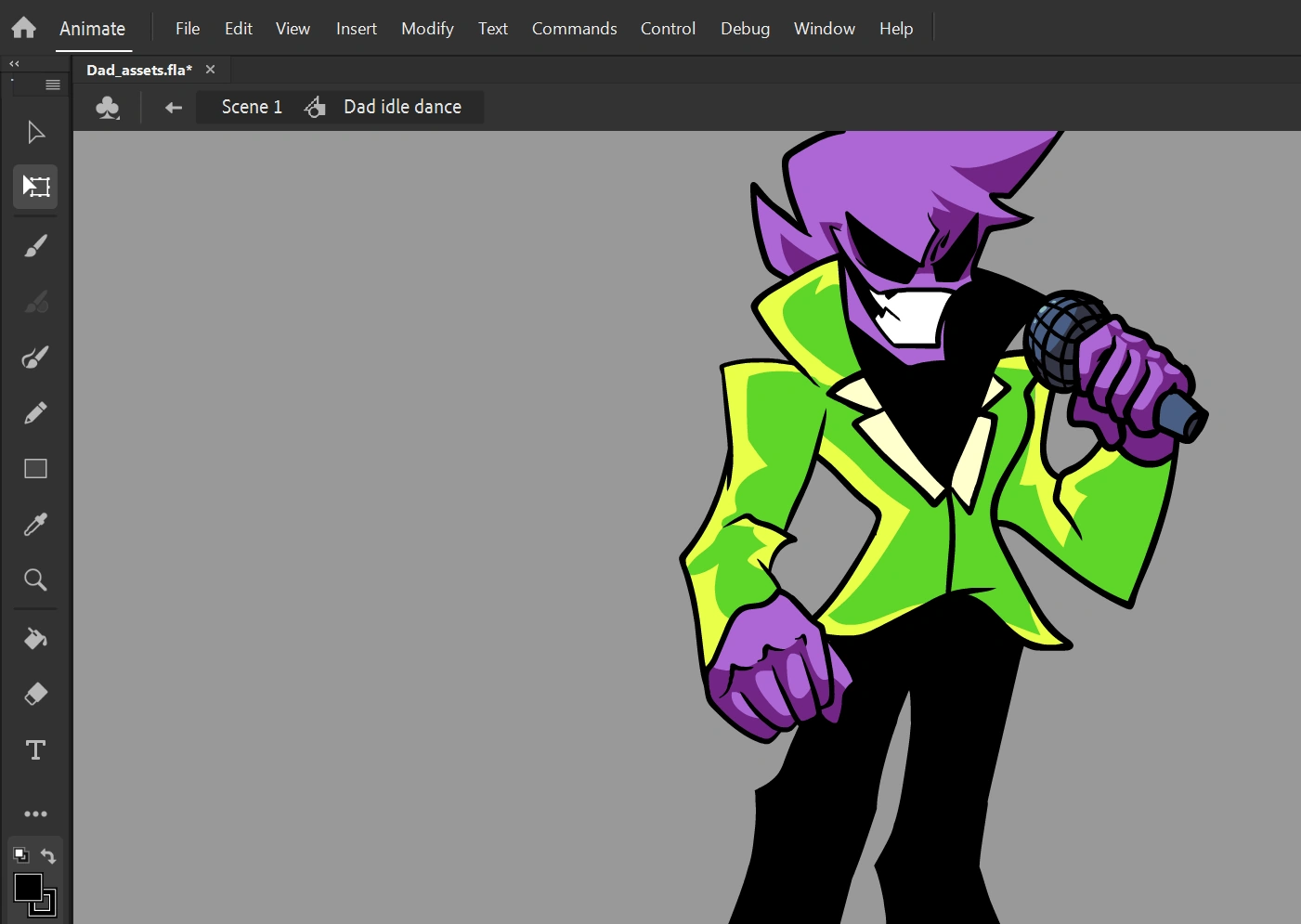This screenshot has width=1301, height=924.
Task: Reset to default black and white colors
Action: [x=20, y=855]
